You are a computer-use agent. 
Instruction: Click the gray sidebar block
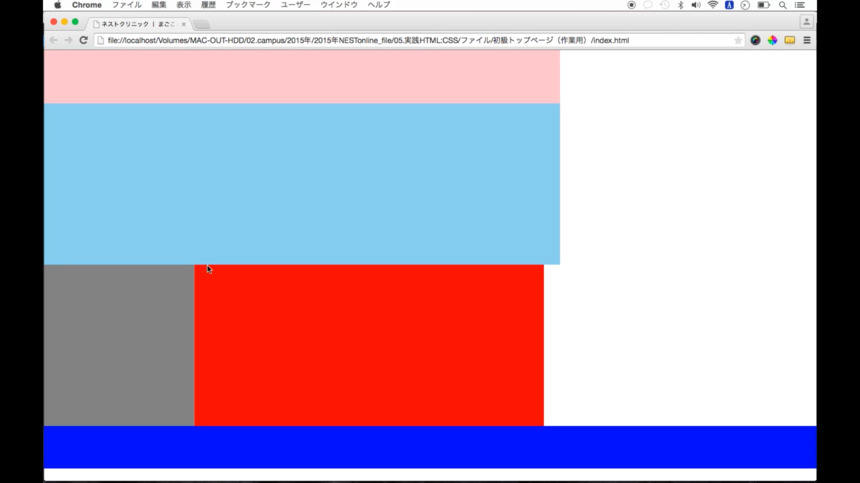click(x=119, y=345)
